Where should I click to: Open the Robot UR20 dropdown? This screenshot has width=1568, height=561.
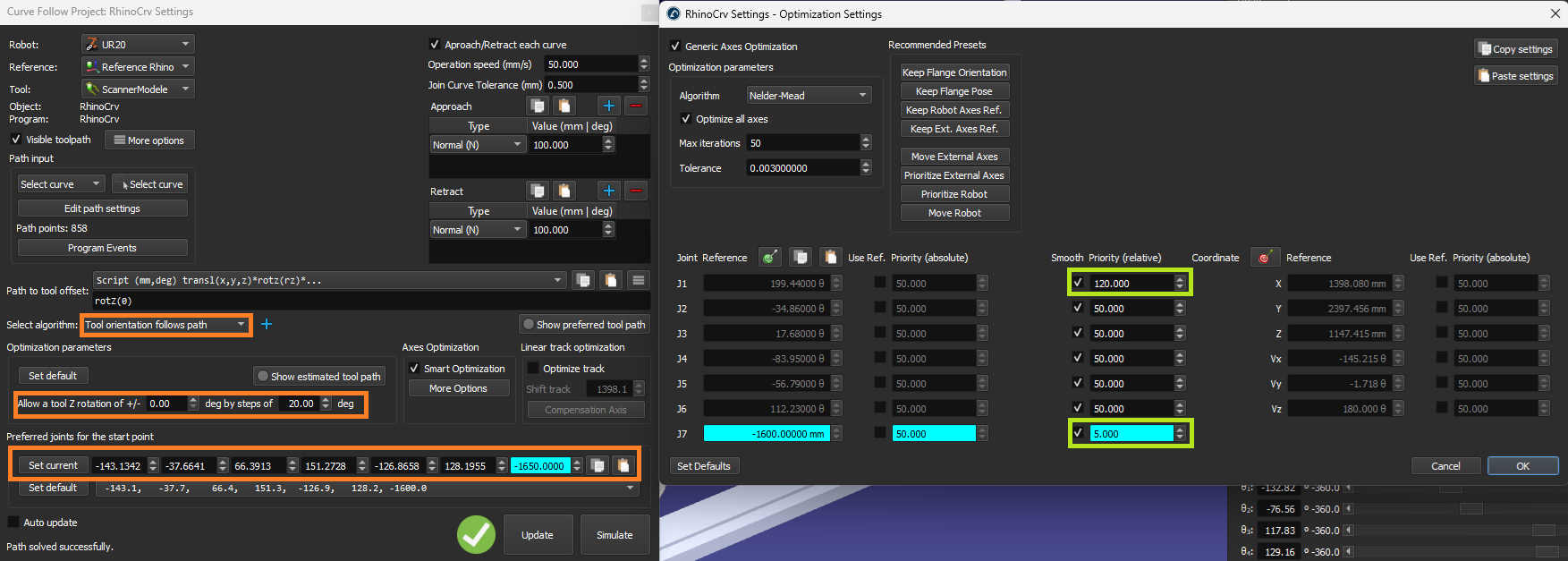[138, 44]
